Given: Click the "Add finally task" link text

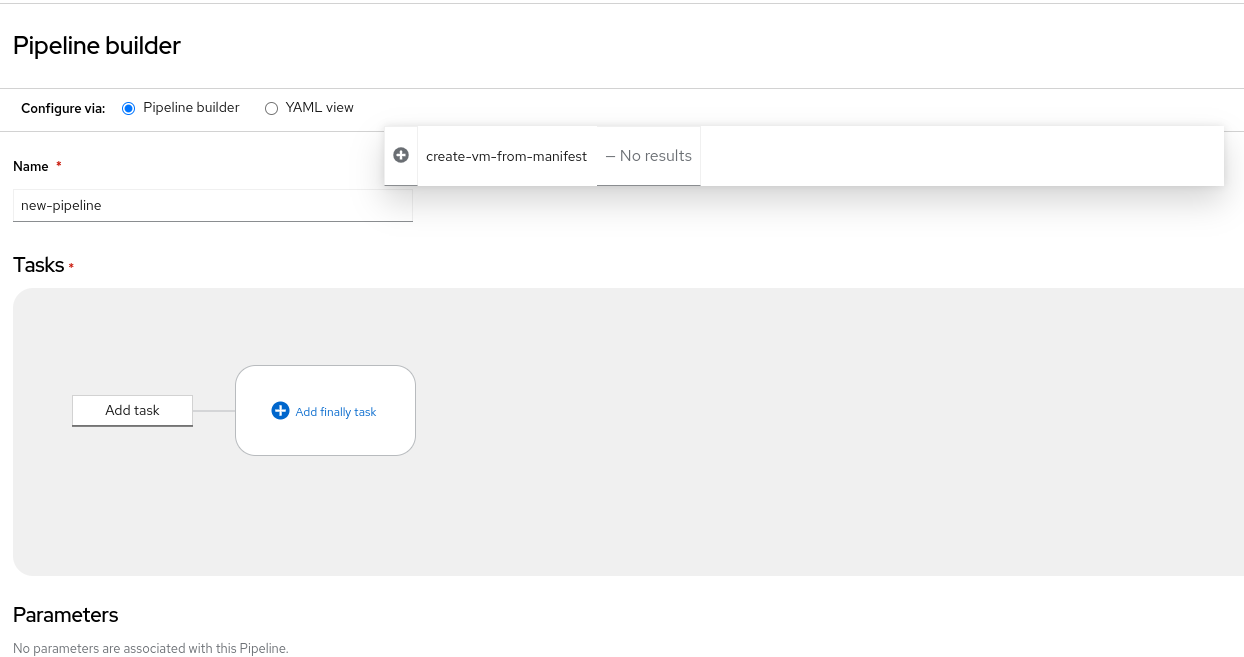Looking at the screenshot, I should 336,412.
